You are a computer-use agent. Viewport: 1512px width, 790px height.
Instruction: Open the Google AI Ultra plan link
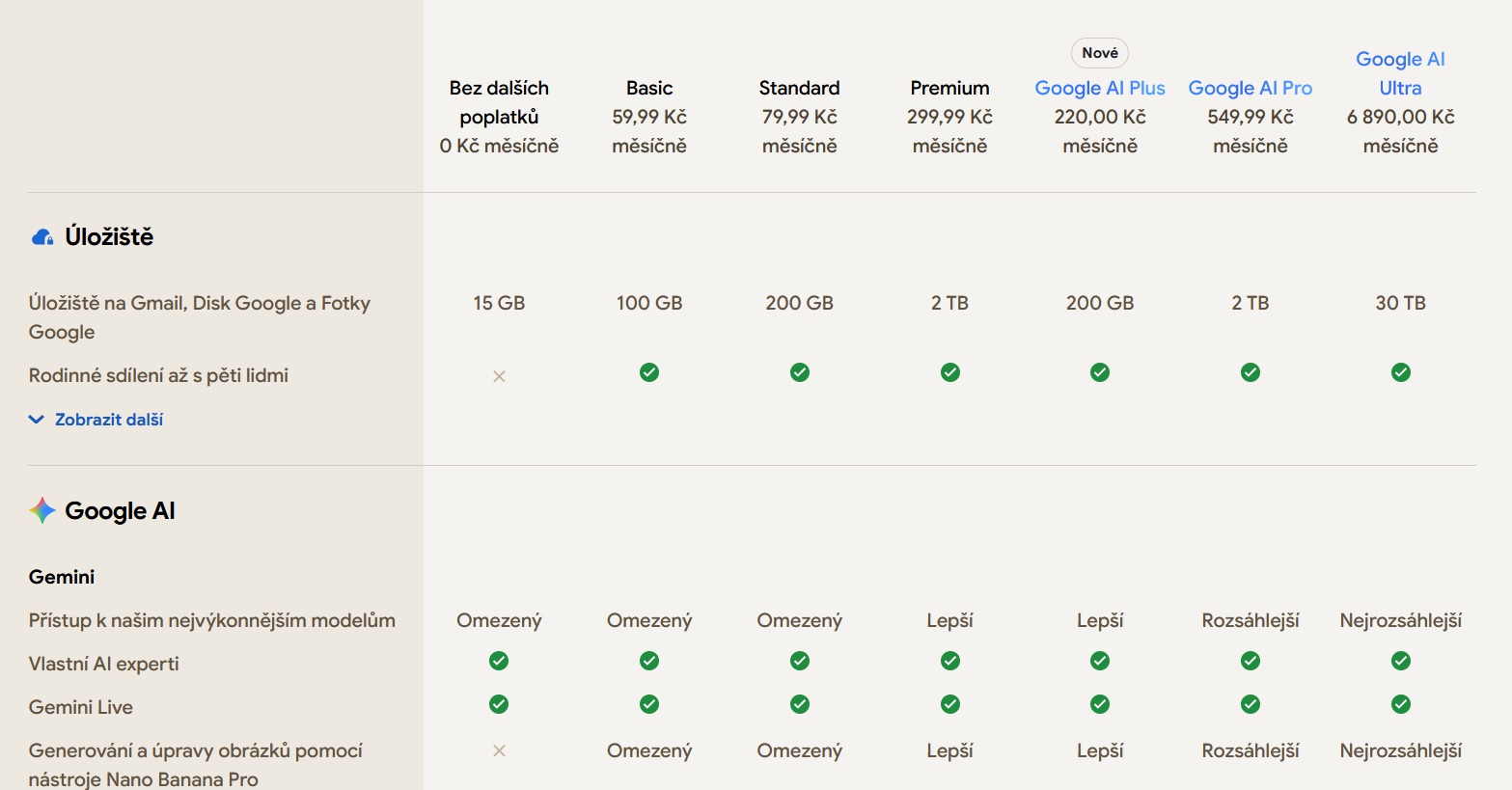click(1400, 73)
